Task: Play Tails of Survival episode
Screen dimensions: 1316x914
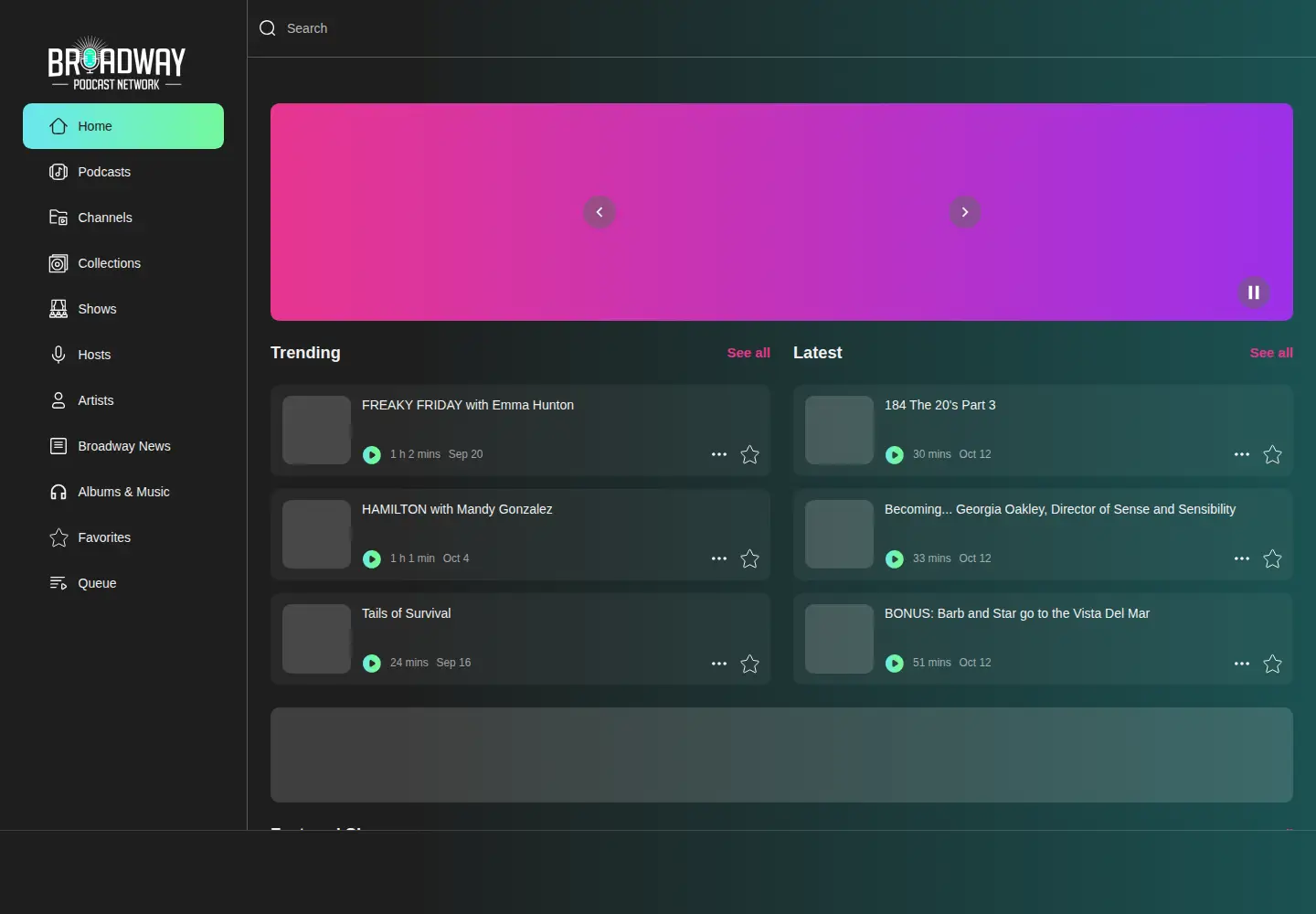Action: (x=372, y=664)
